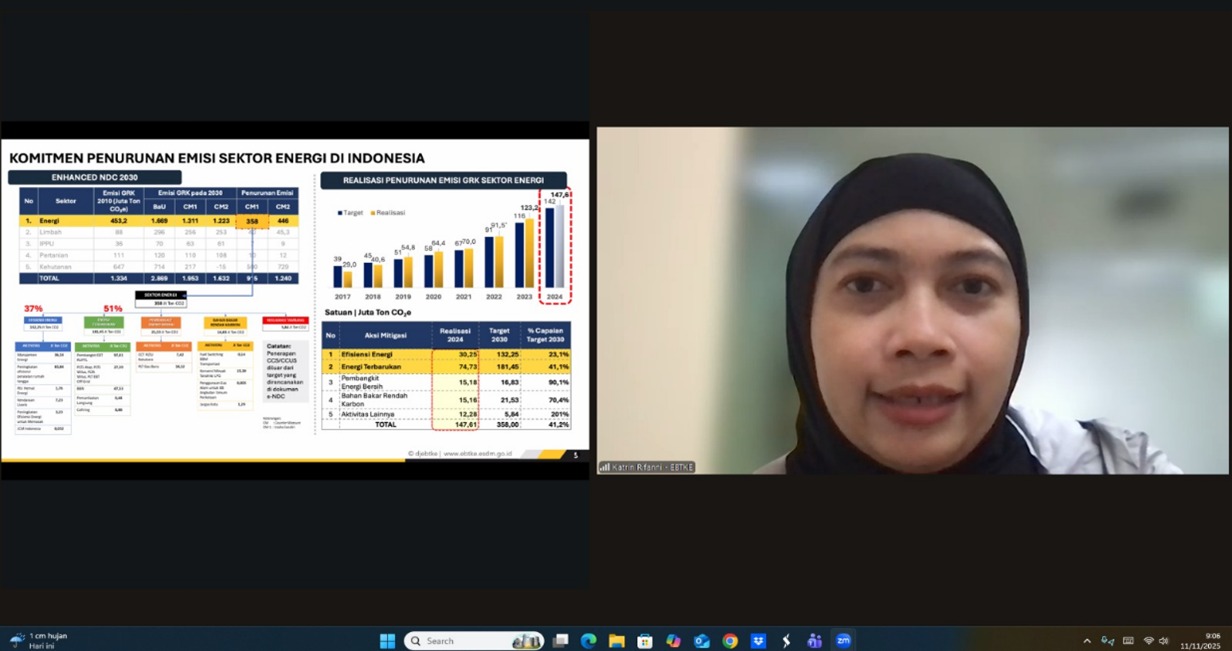
Task: Launch Google Chrome from the taskbar
Action: click(730, 641)
